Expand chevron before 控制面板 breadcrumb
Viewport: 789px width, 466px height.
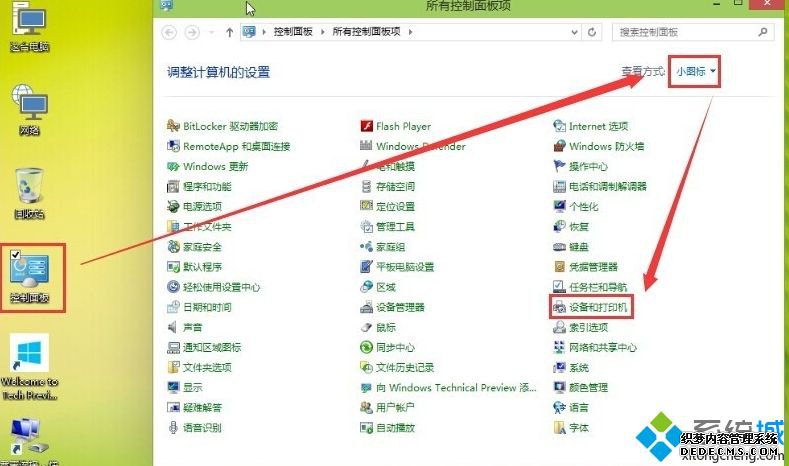point(264,32)
